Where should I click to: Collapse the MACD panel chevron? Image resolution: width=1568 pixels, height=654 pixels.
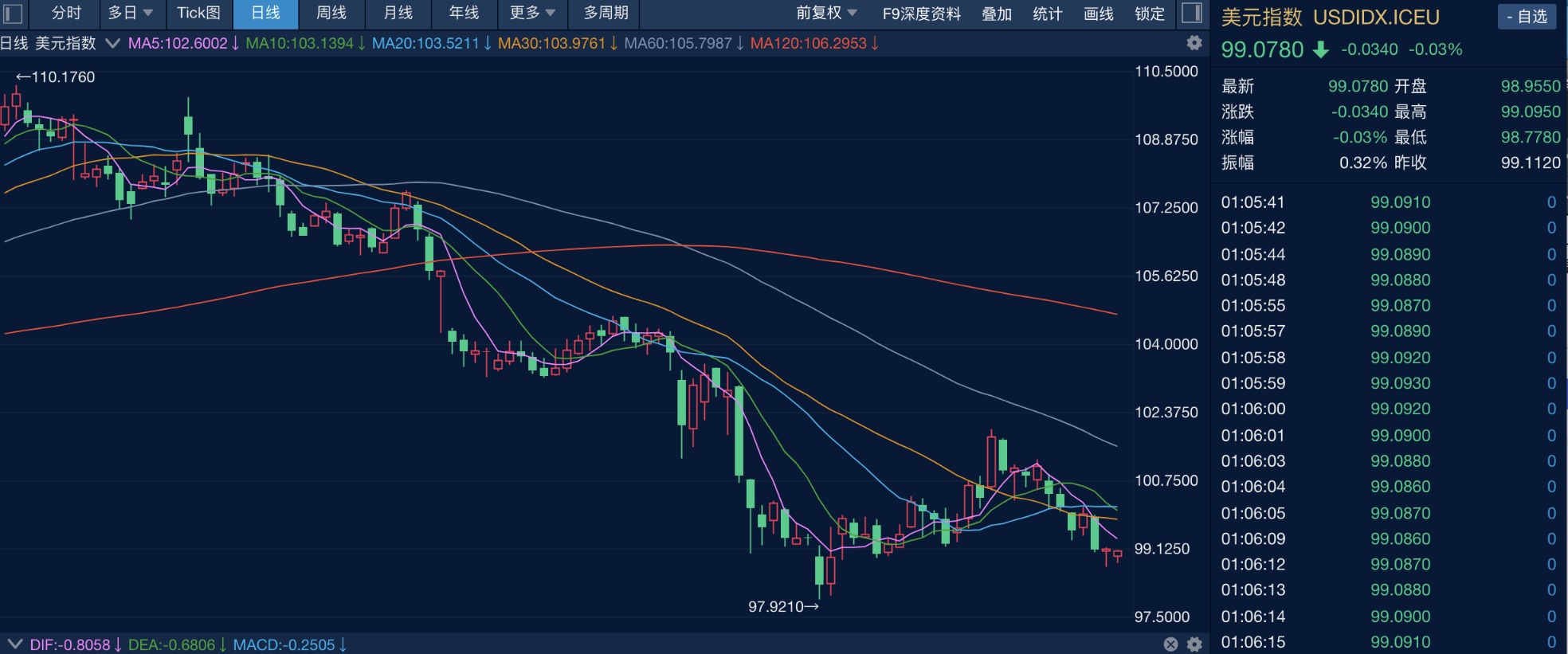[x=14, y=644]
